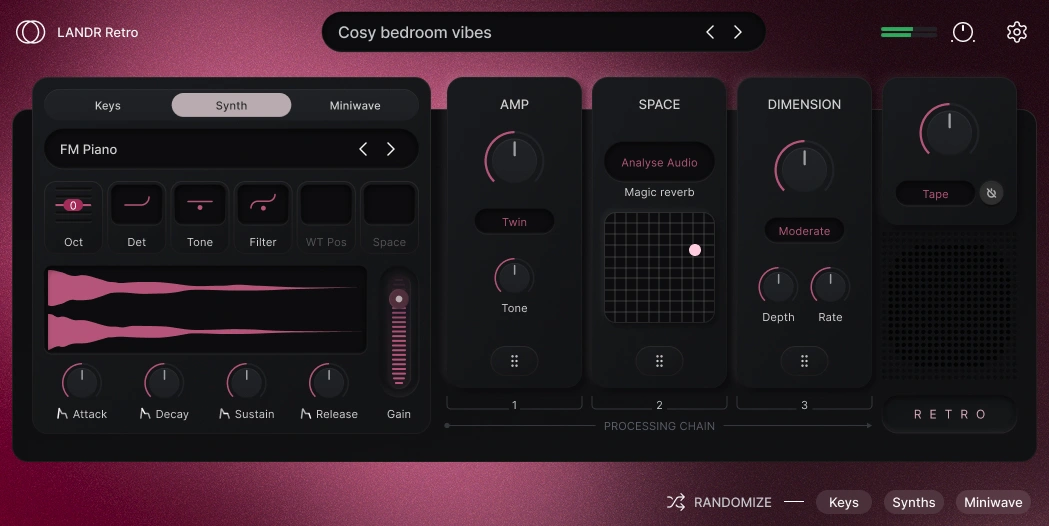
Task: Click the WT Pos tile
Action: click(x=326, y=217)
